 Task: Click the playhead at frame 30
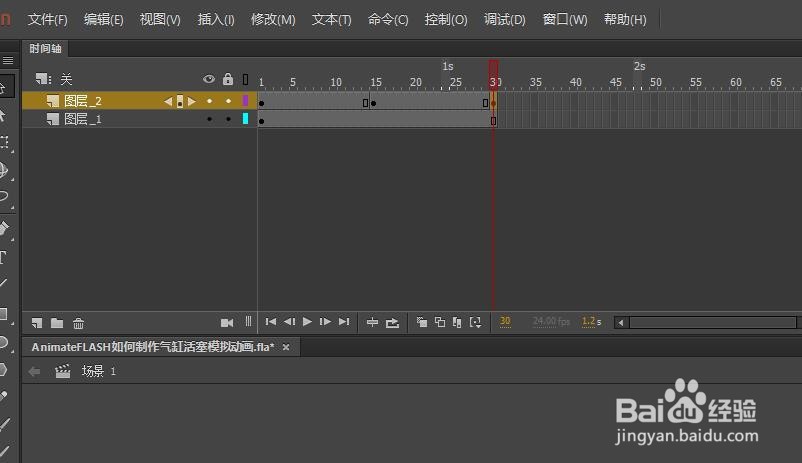494,75
